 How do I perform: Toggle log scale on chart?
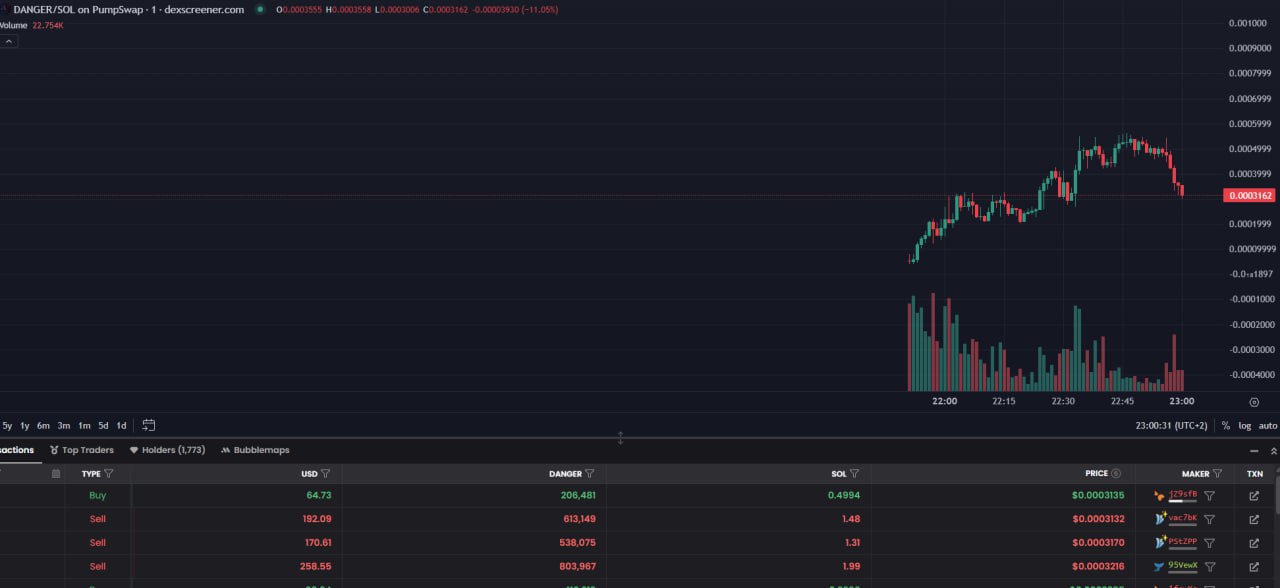coord(1245,426)
